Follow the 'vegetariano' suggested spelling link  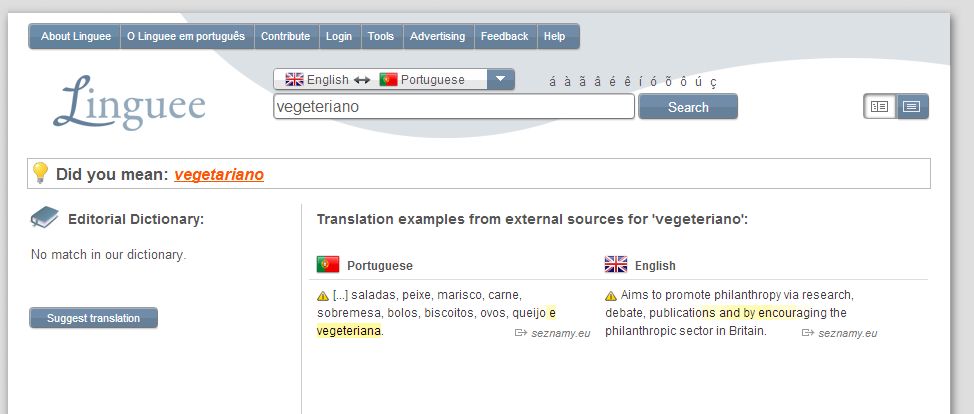click(x=219, y=174)
